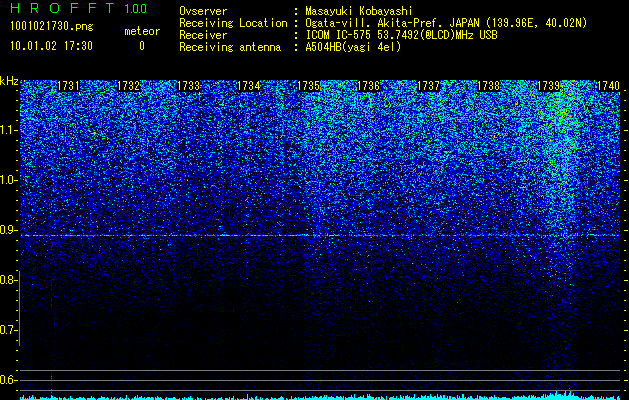
Task: Click the 1731 time marker
Action: [69, 86]
